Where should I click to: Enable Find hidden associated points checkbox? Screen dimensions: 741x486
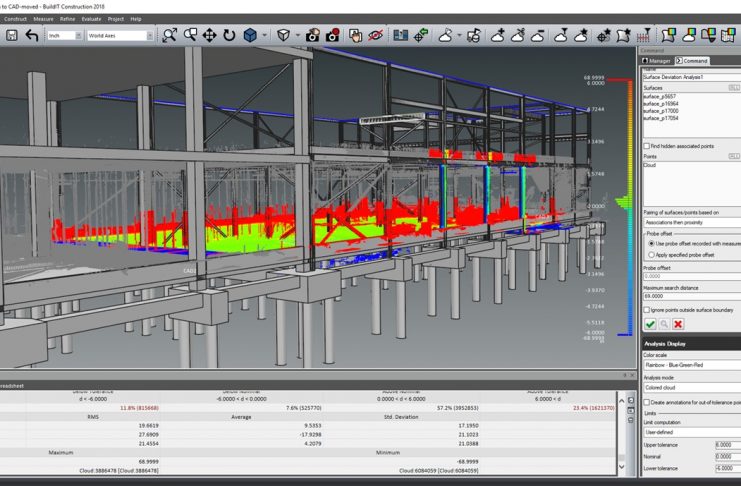(646, 145)
